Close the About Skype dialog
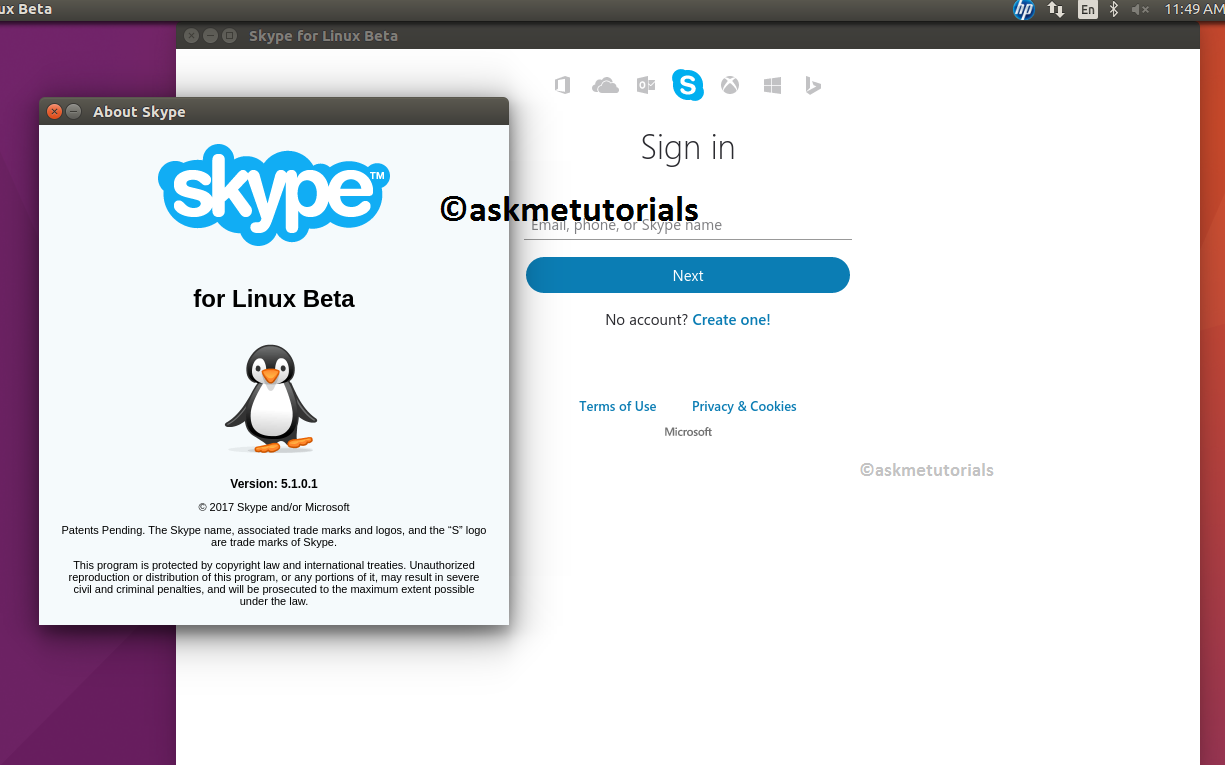This screenshot has width=1225, height=765. [x=55, y=111]
